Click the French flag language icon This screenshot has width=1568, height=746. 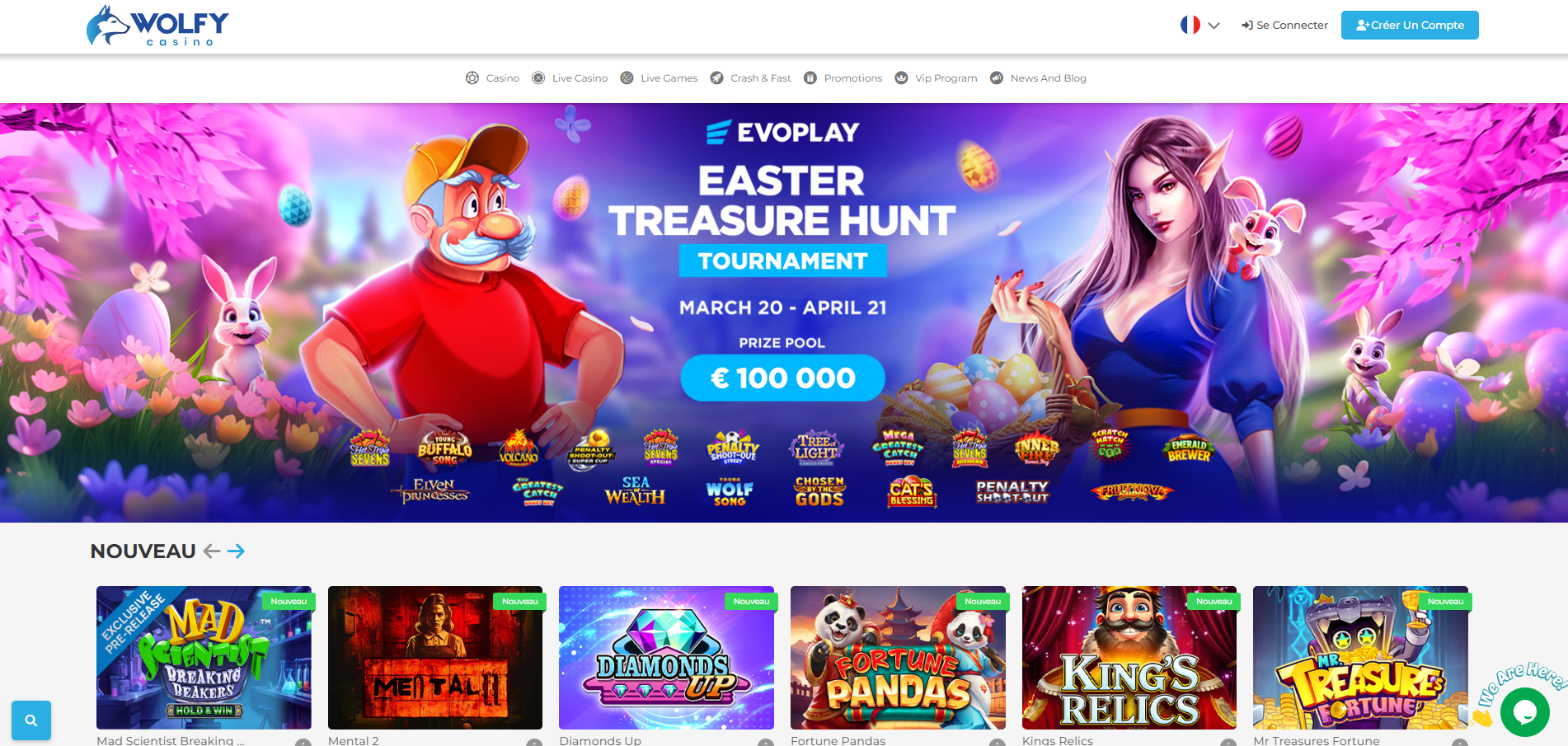(x=1190, y=25)
